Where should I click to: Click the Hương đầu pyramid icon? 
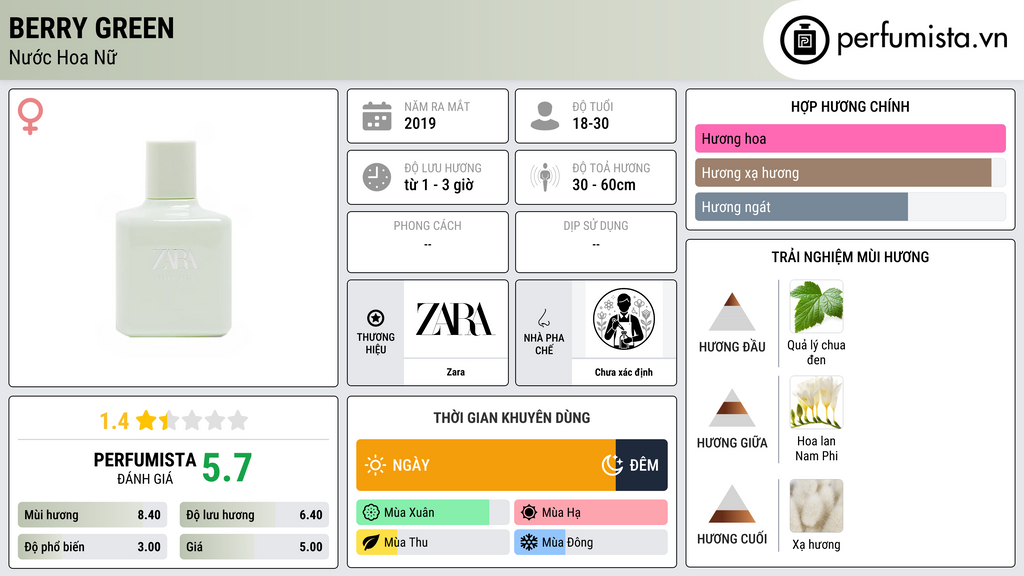tap(732, 312)
